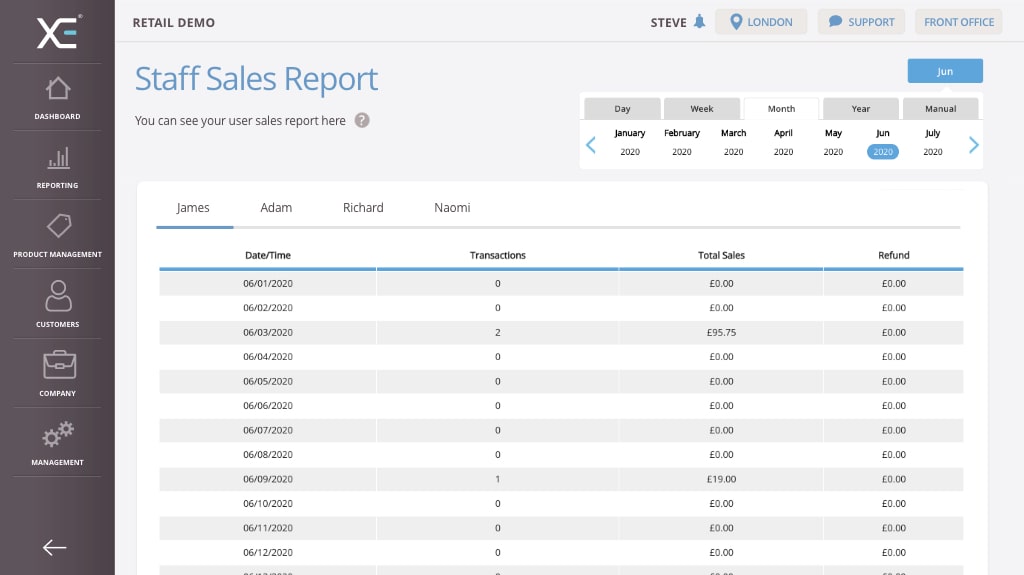
Task: Click the Support button
Action: (861, 22)
